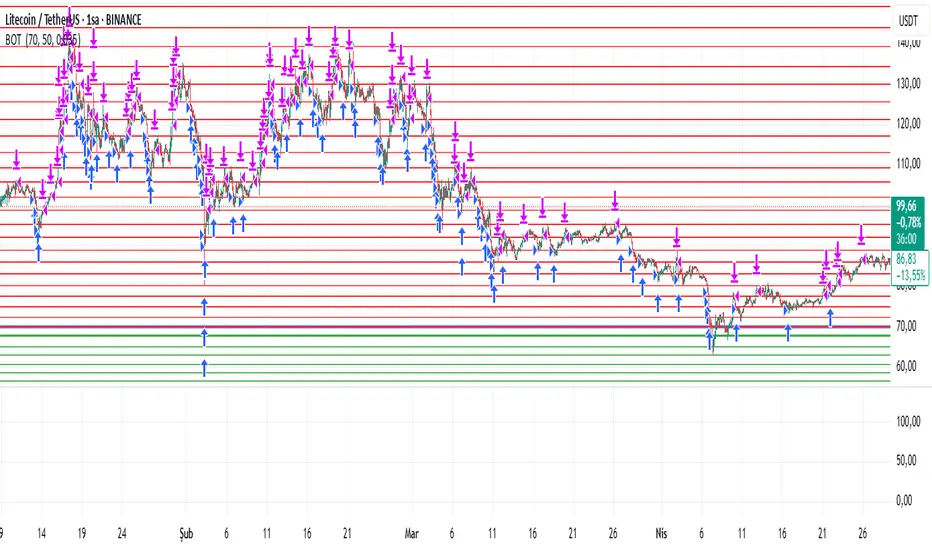Click the Nis month label on time axis
932x550 pixels.
[x=661, y=533]
